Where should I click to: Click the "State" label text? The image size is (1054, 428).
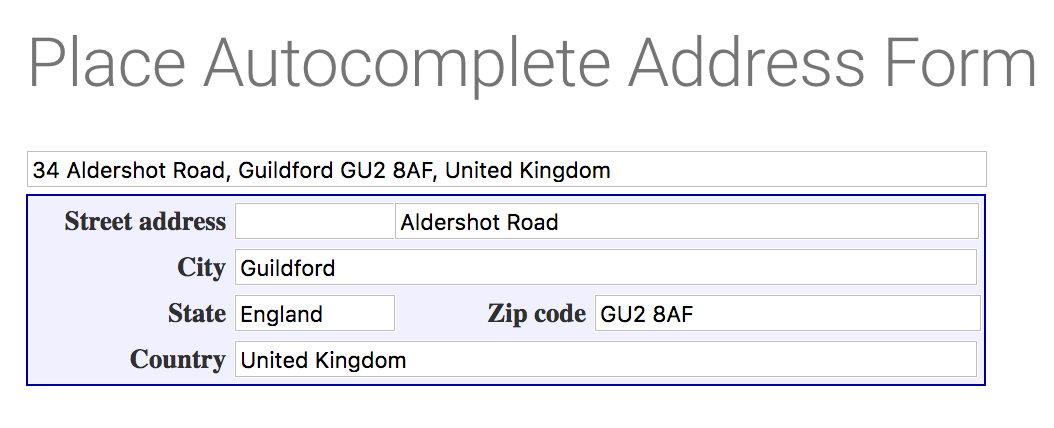[197, 313]
